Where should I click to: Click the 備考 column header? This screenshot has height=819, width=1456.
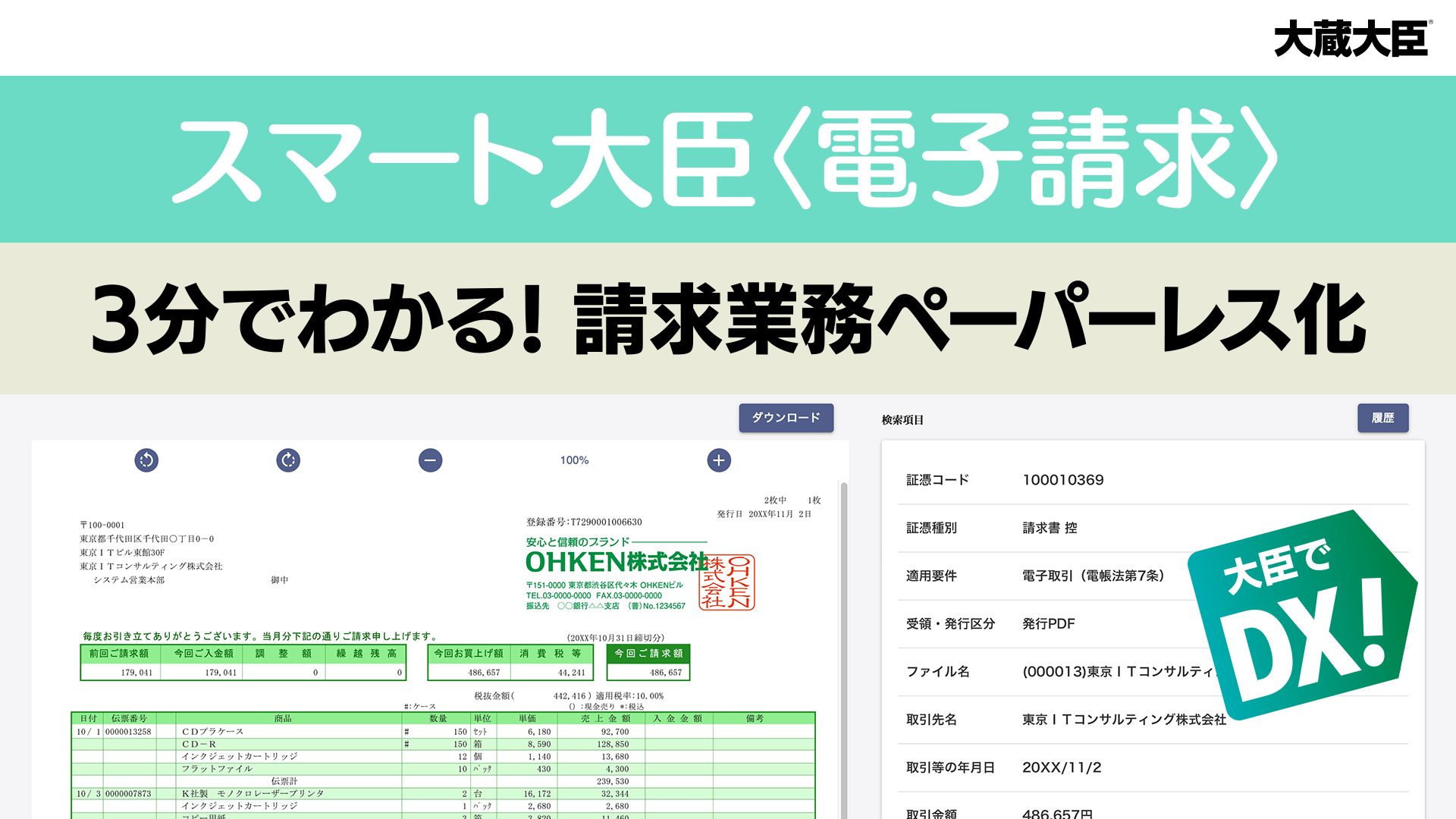[755, 718]
